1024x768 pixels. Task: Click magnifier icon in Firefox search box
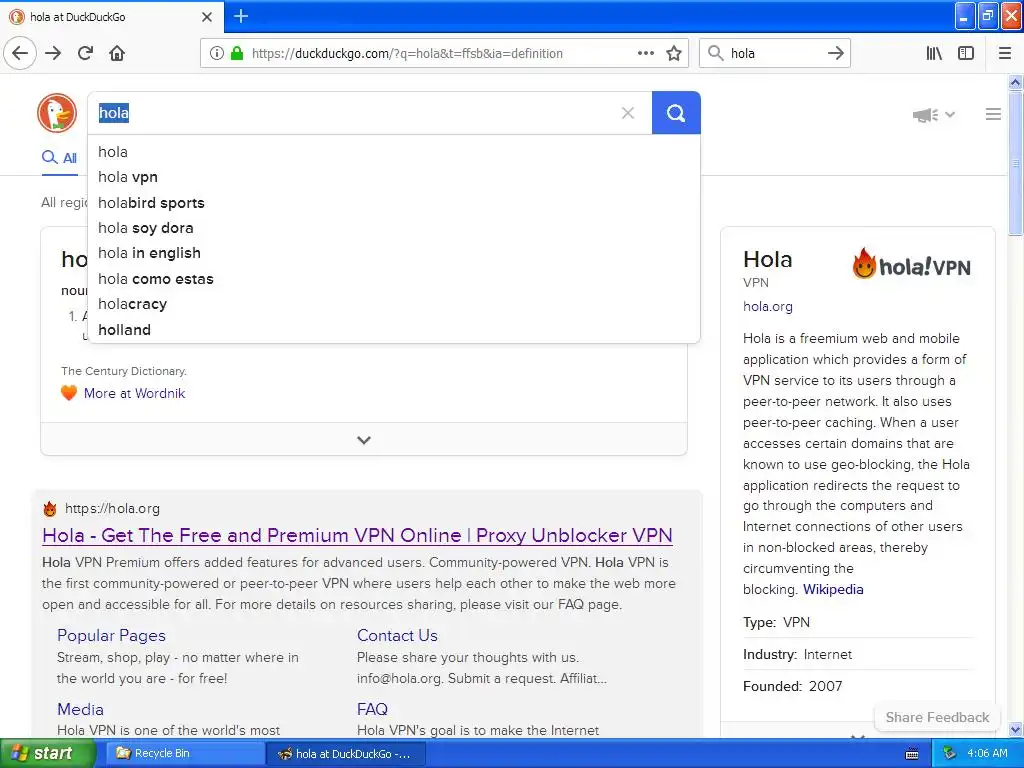[716, 53]
